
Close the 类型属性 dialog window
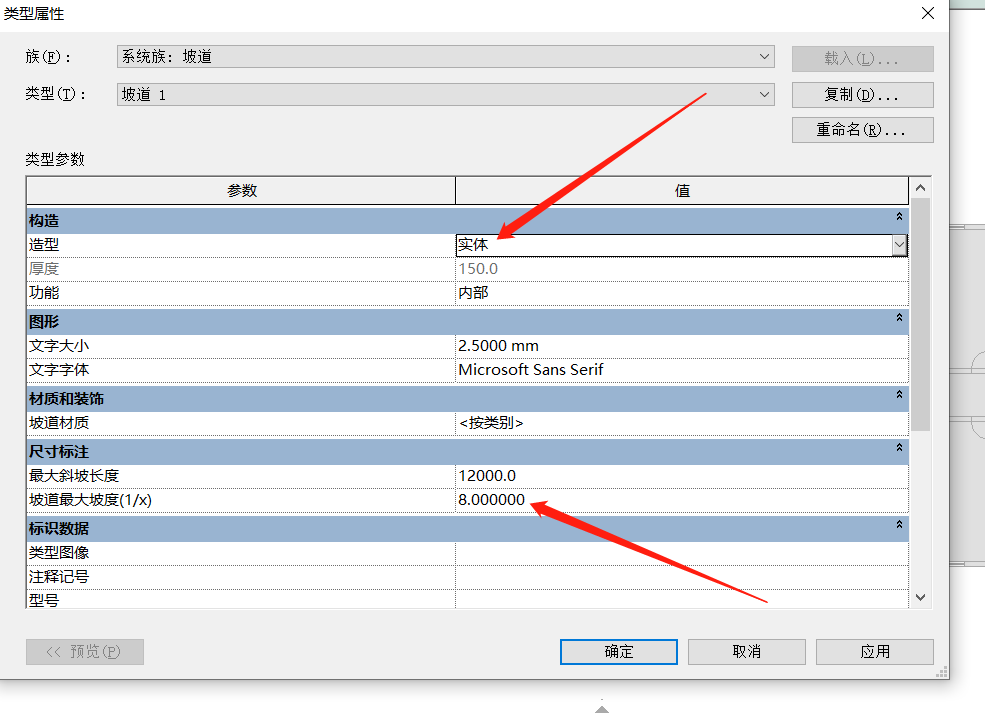(x=927, y=14)
